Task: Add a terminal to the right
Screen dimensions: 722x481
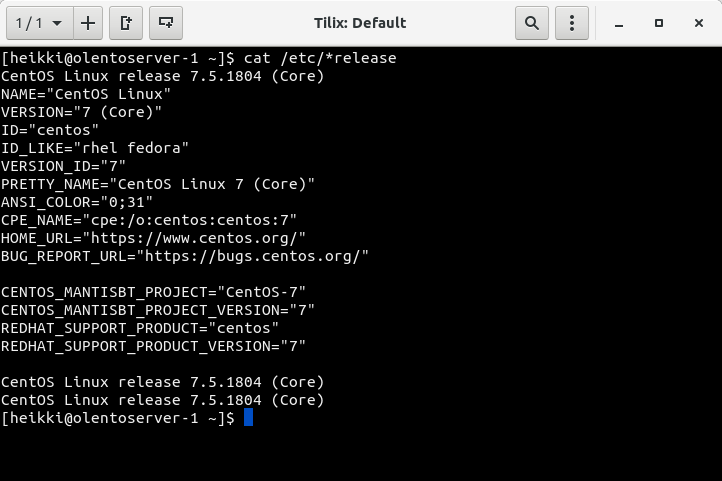Action: click(126, 22)
